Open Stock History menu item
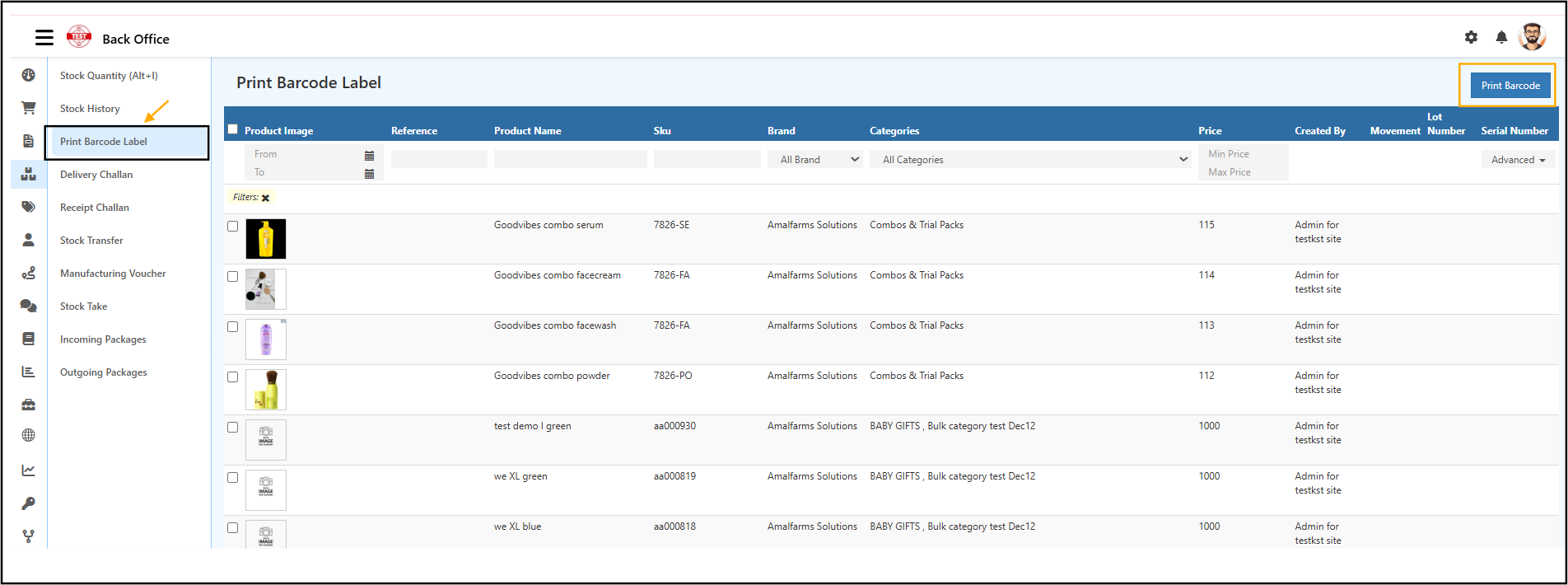1568x585 pixels. [90, 109]
